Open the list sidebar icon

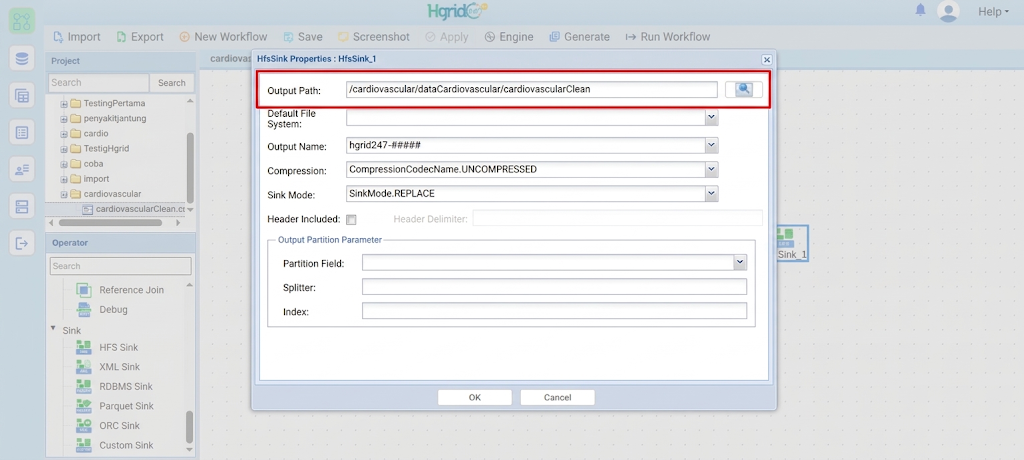click(22, 133)
